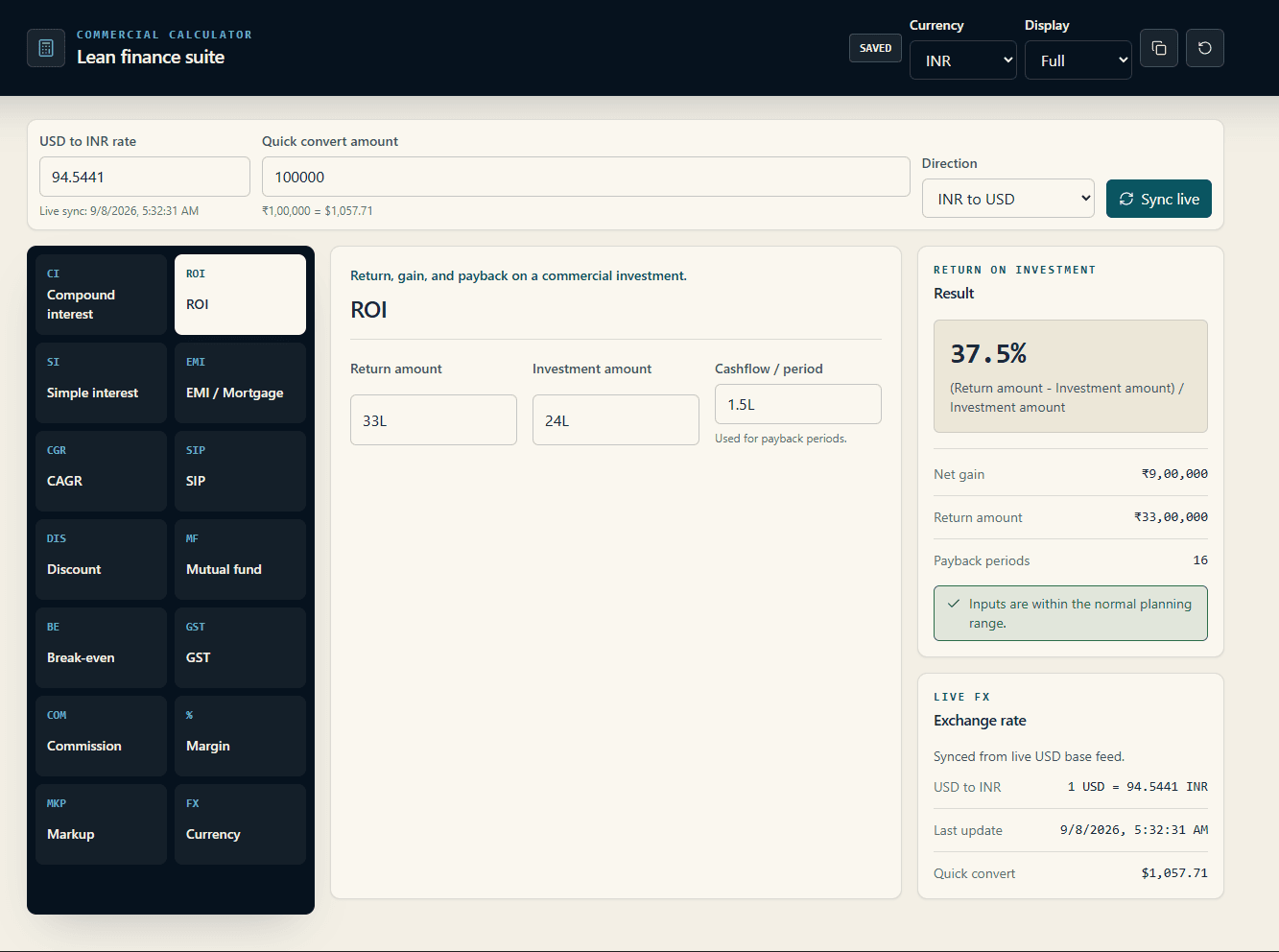The image size is (1279, 952).
Task: Open the Currency FX calculator
Action: click(x=240, y=824)
